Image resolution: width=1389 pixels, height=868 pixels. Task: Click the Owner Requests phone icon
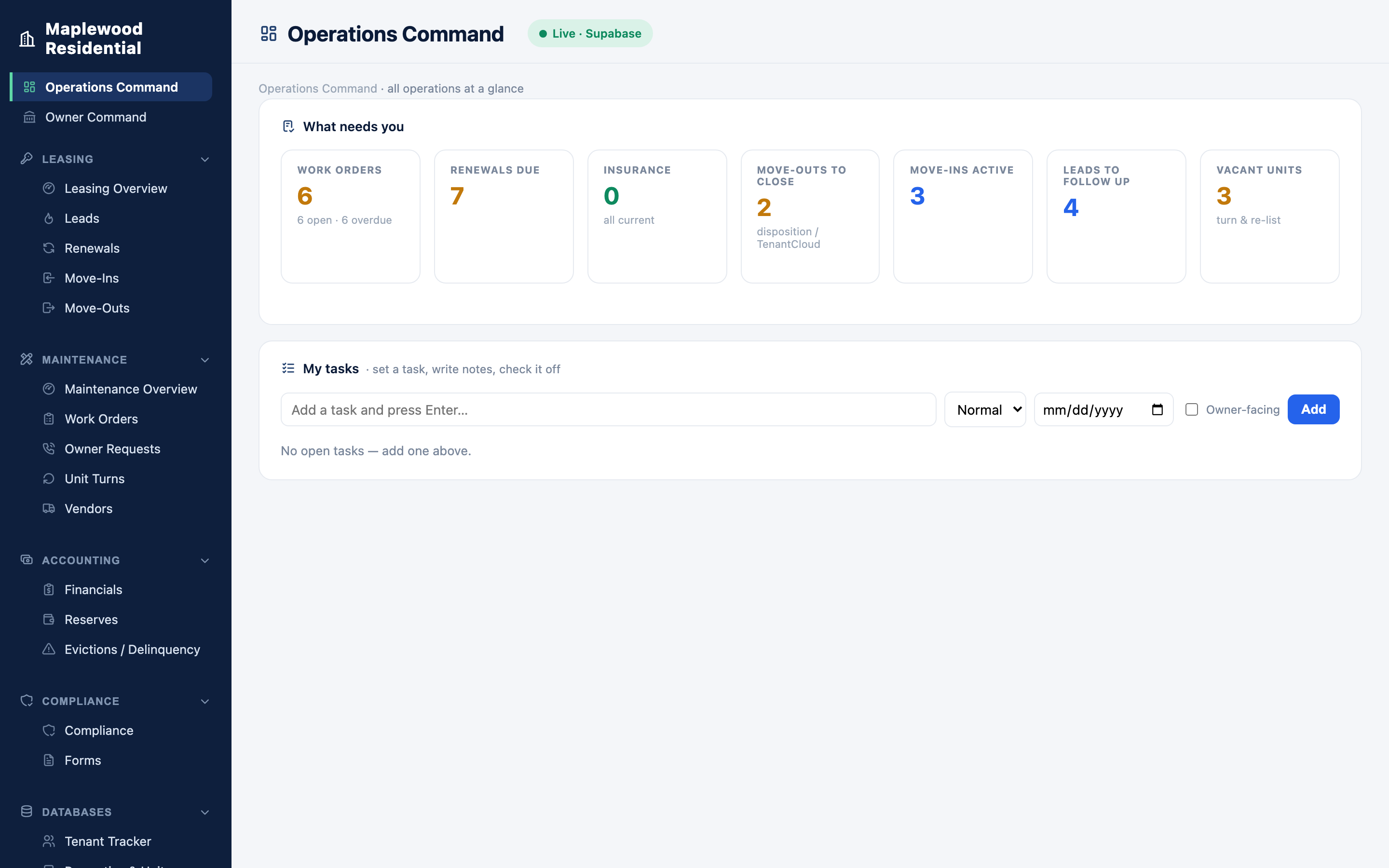(x=49, y=448)
